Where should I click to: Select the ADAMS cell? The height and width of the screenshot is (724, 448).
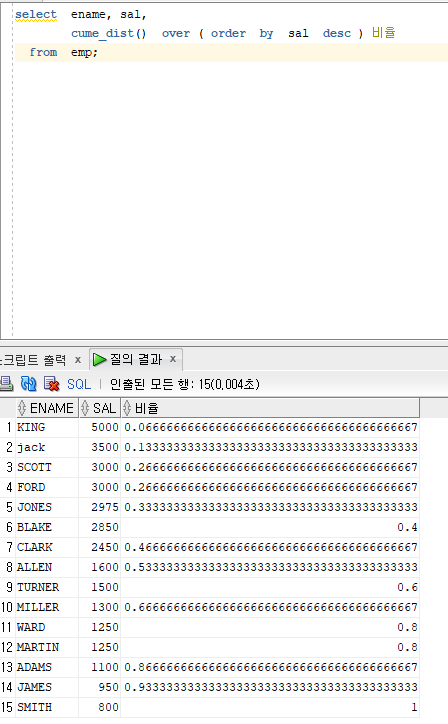[47, 667]
